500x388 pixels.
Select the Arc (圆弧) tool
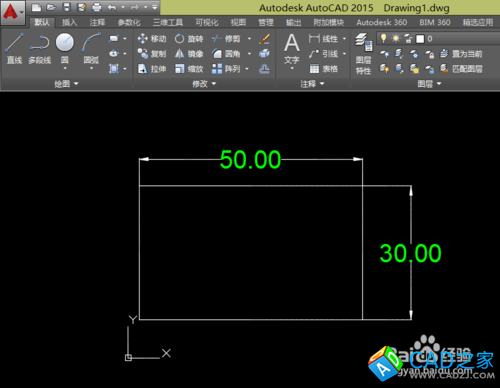[91, 50]
